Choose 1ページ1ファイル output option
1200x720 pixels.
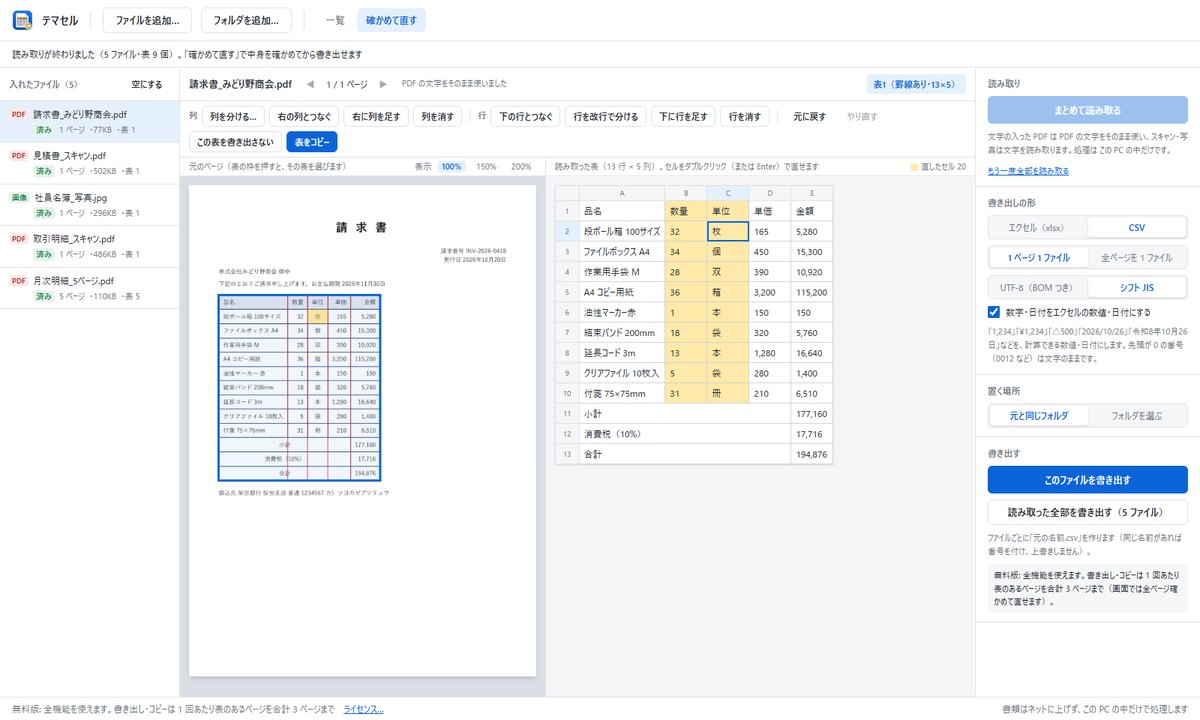point(1037,257)
